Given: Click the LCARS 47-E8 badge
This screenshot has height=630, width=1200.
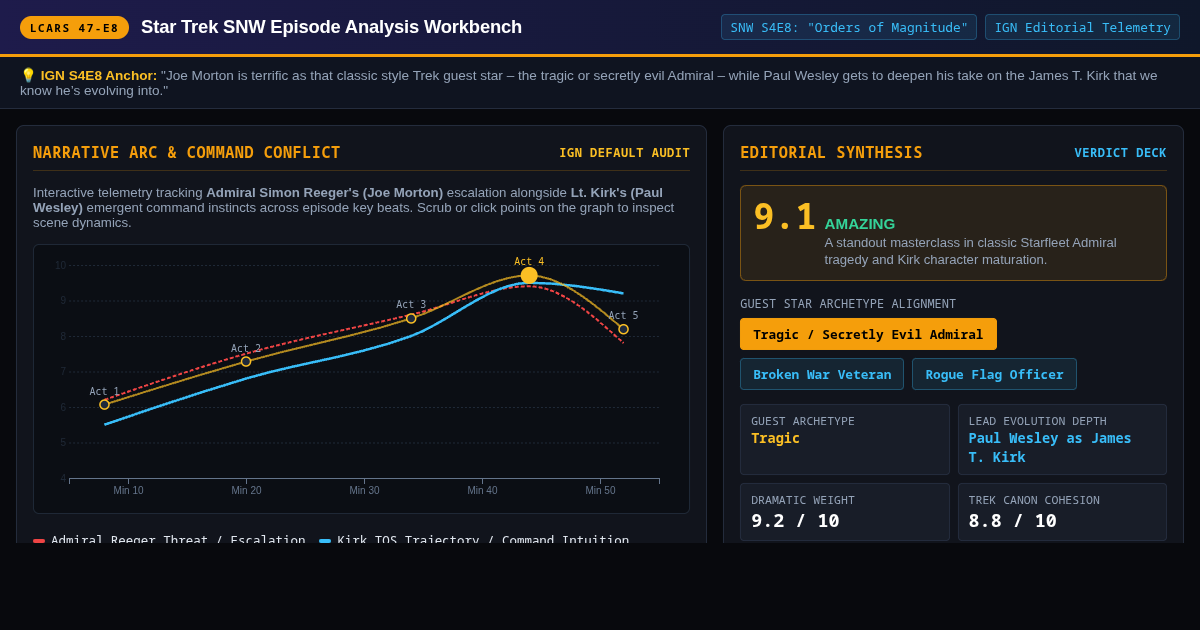Looking at the screenshot, I should coord(74,28).
